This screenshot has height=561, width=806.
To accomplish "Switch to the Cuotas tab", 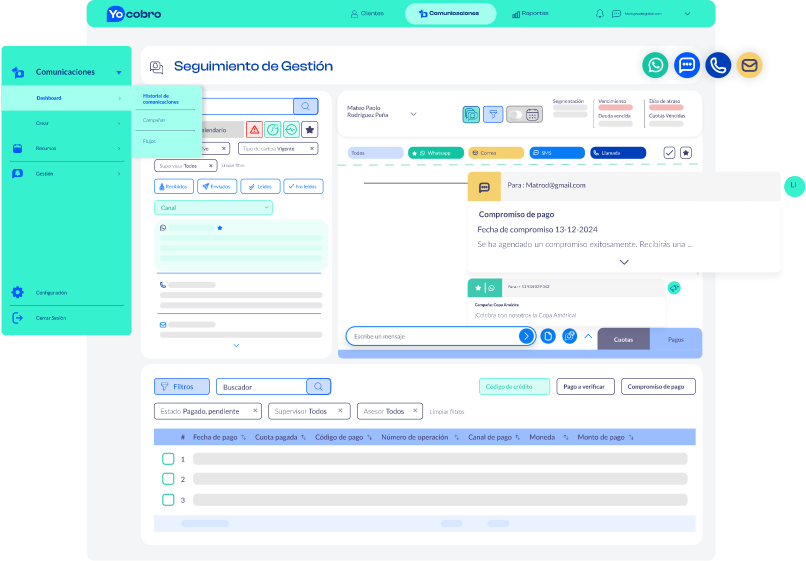I will tap(624, 339).
